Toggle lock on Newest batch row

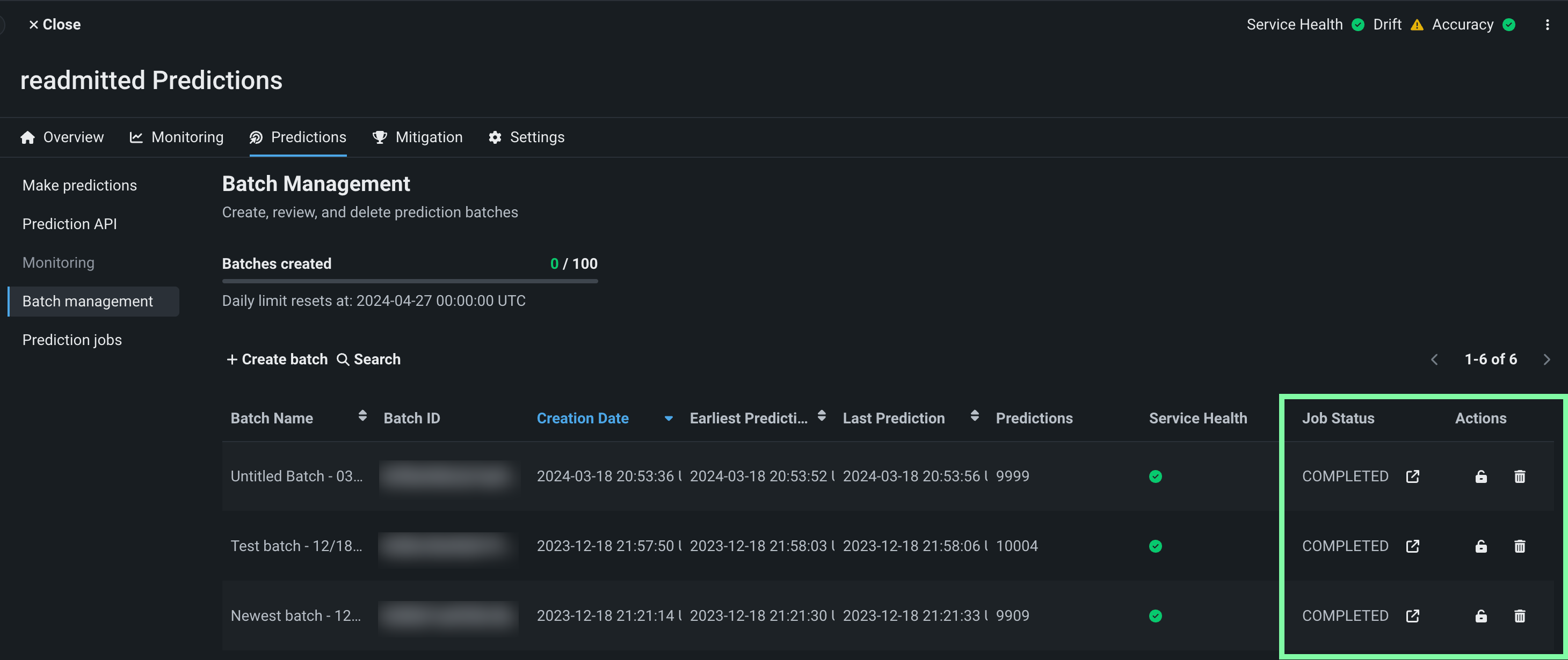pos(1480,616)
